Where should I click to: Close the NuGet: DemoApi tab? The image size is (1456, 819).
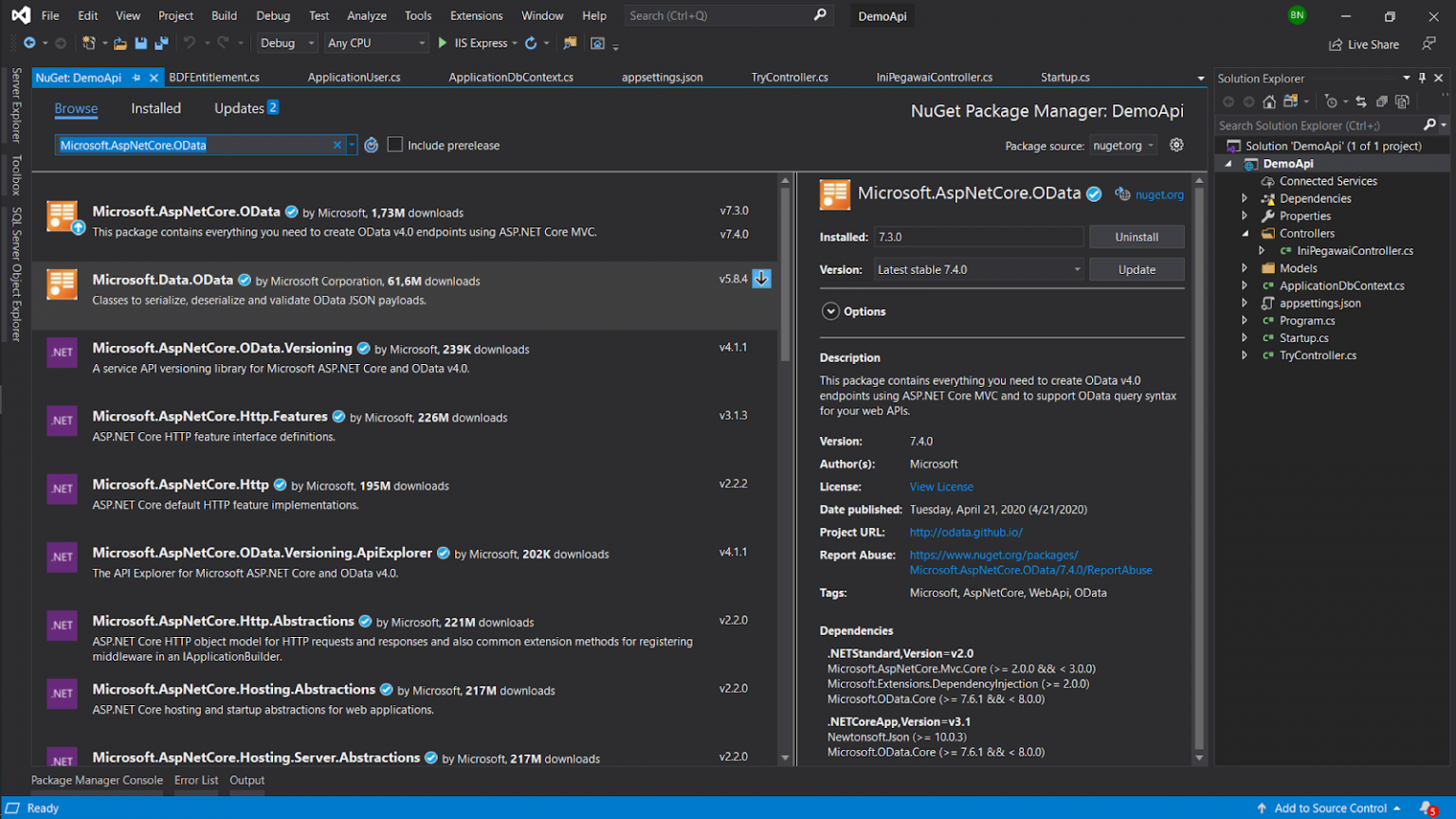154,78
